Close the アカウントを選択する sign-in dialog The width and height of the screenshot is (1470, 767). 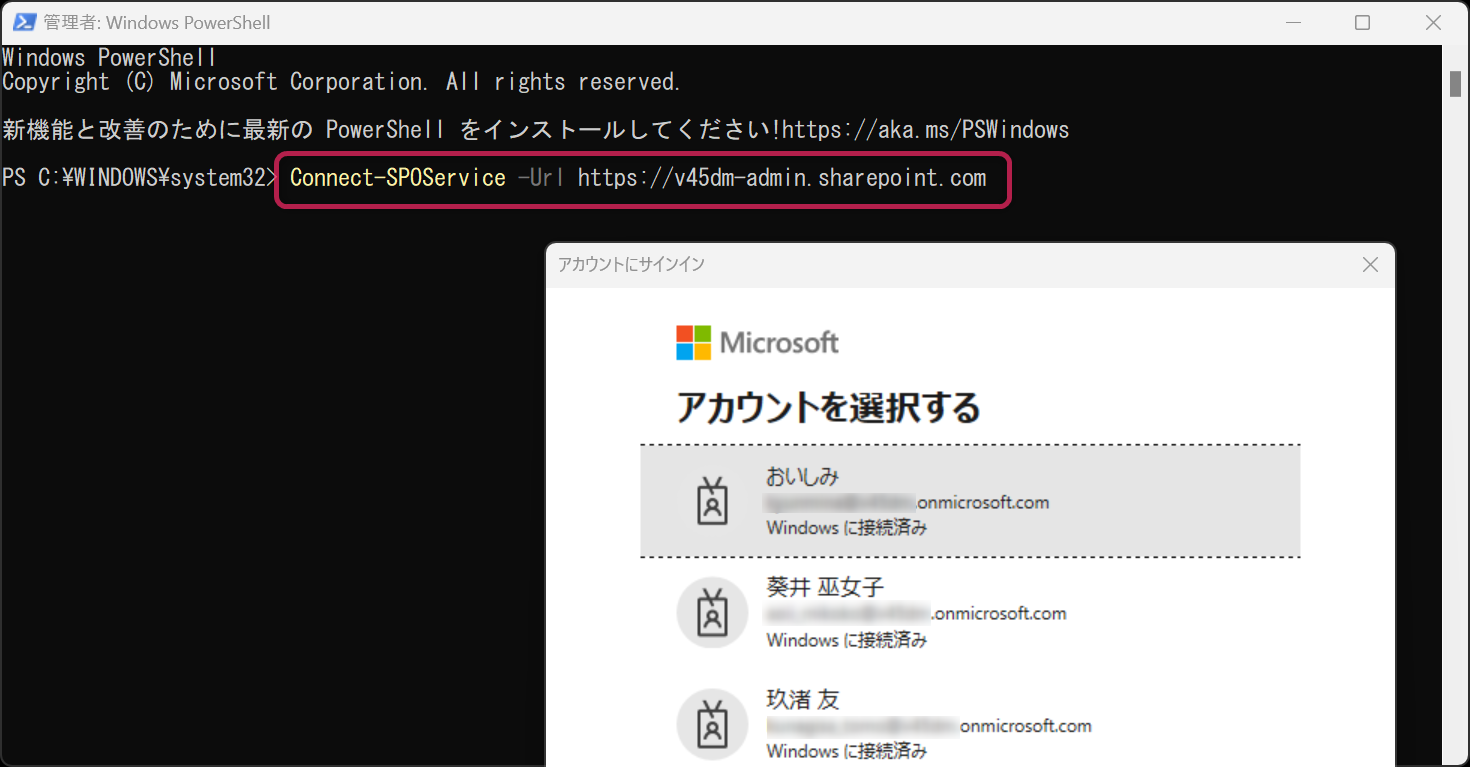1369,264
